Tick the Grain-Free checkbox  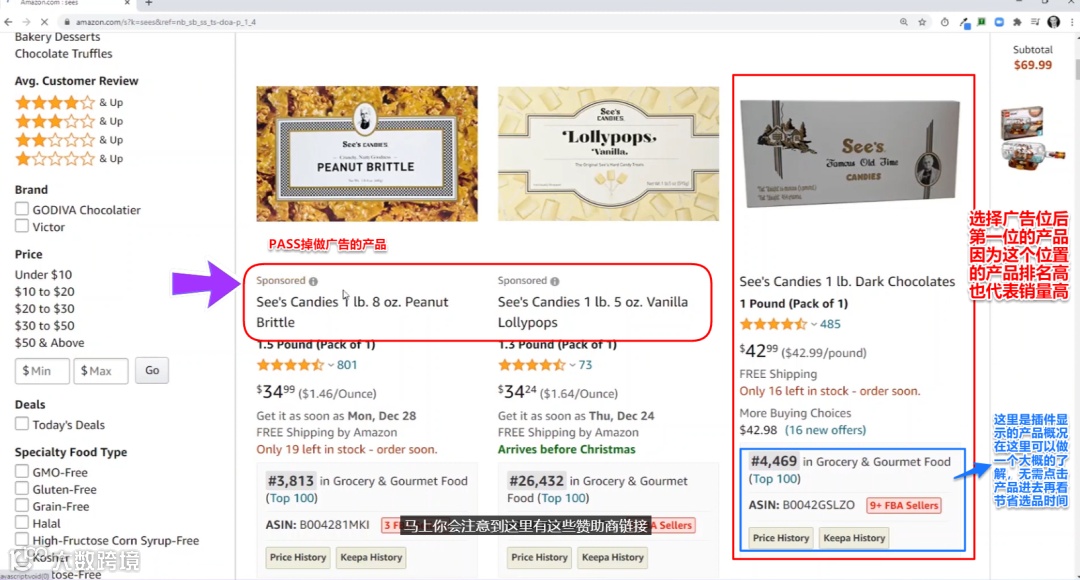tap(22, 506)
